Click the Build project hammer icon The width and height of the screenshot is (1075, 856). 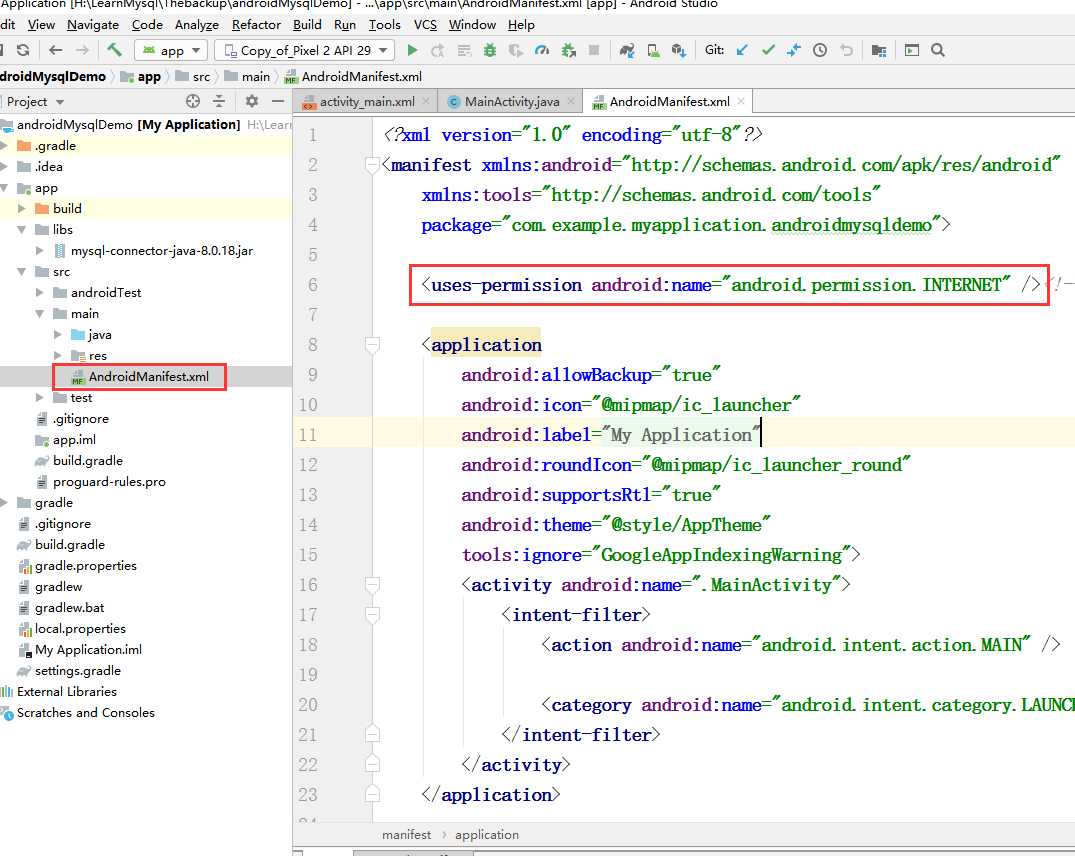115,50
